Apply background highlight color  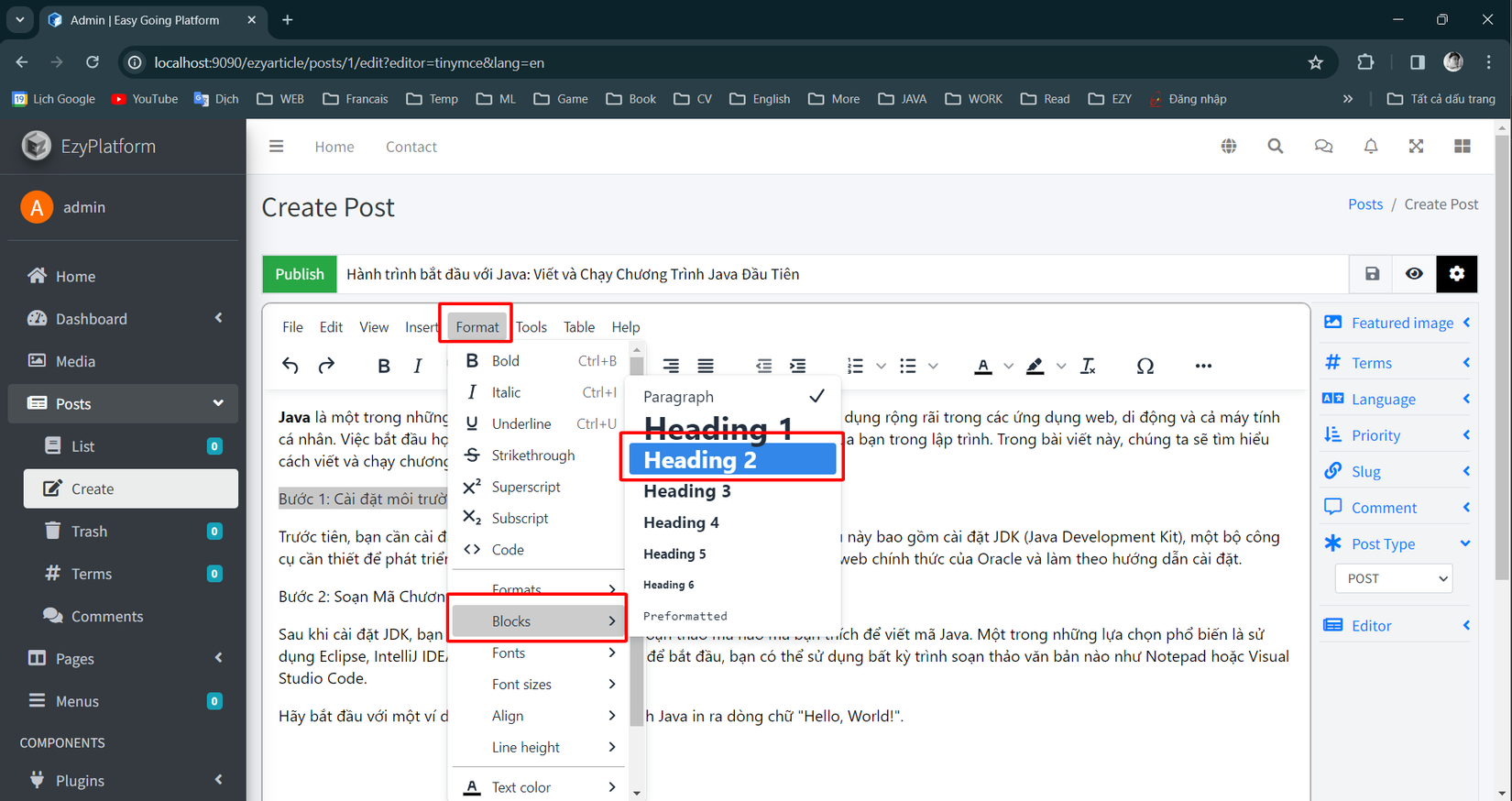tap(1035, 366)
